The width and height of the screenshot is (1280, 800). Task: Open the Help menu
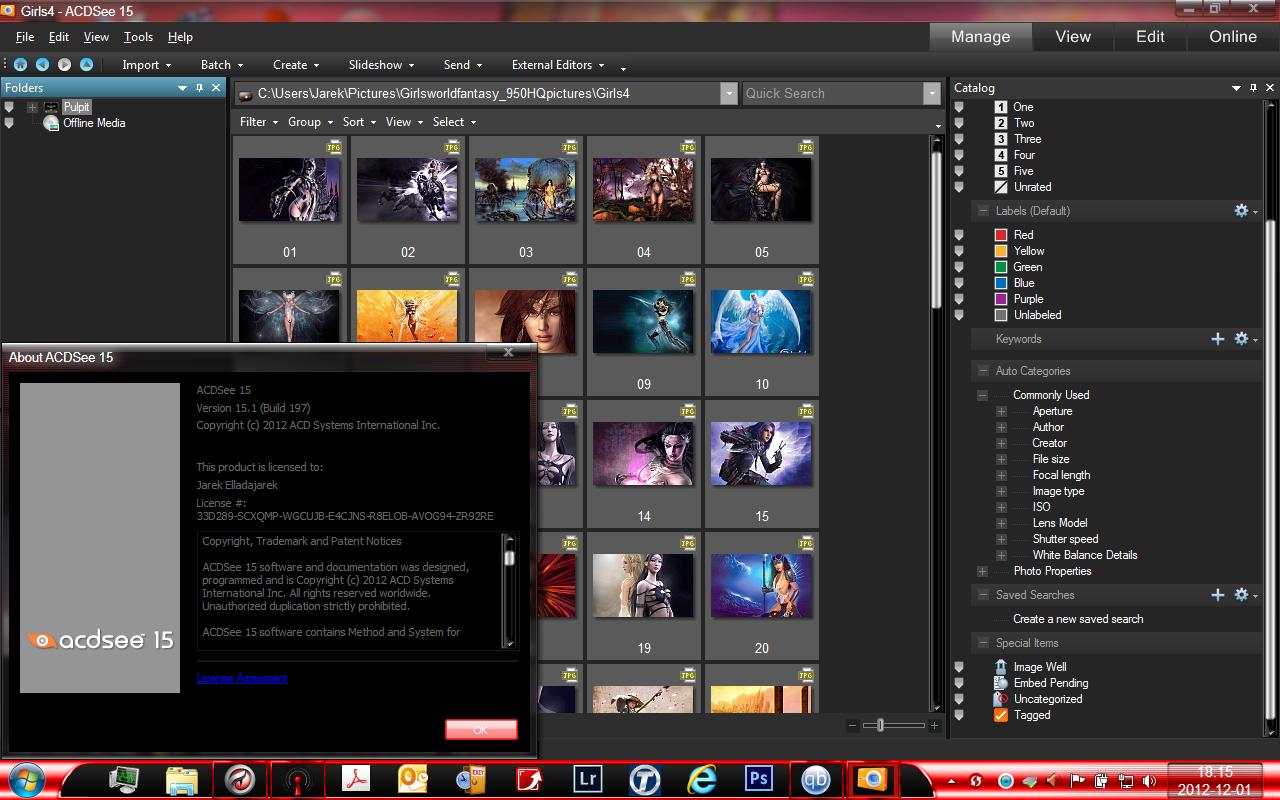click(x=180, y=37)
